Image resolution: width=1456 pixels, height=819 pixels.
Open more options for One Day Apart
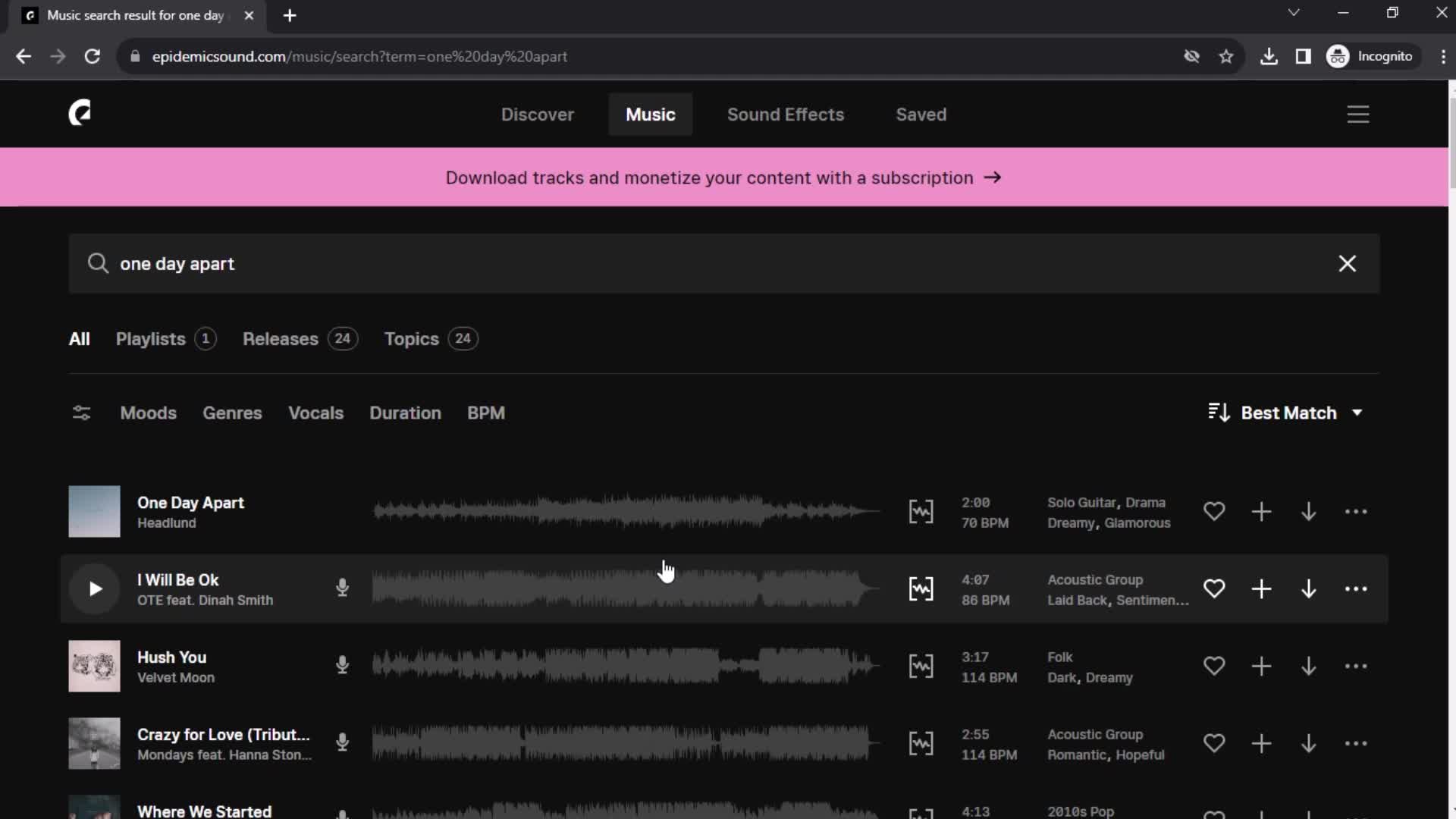coord(1355,512)
